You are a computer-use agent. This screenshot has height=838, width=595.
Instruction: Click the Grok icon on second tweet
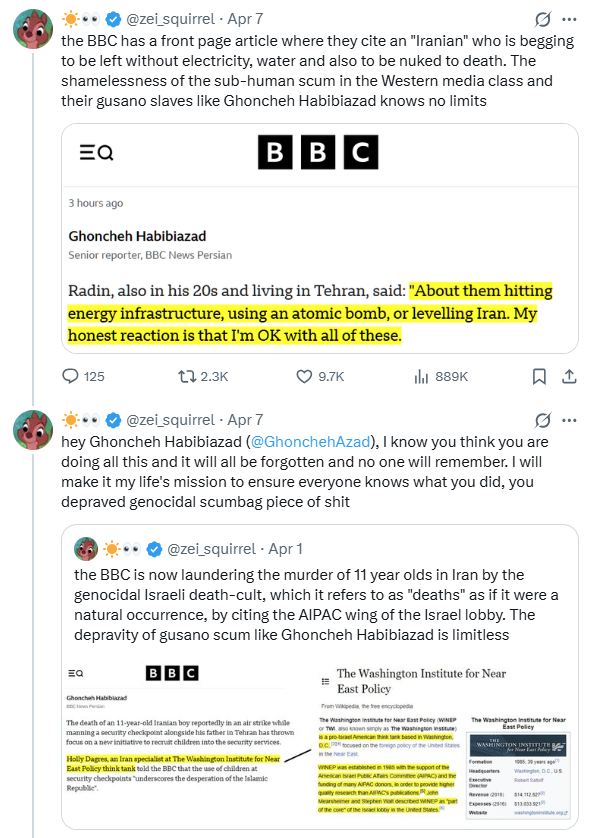coord(543,420)
